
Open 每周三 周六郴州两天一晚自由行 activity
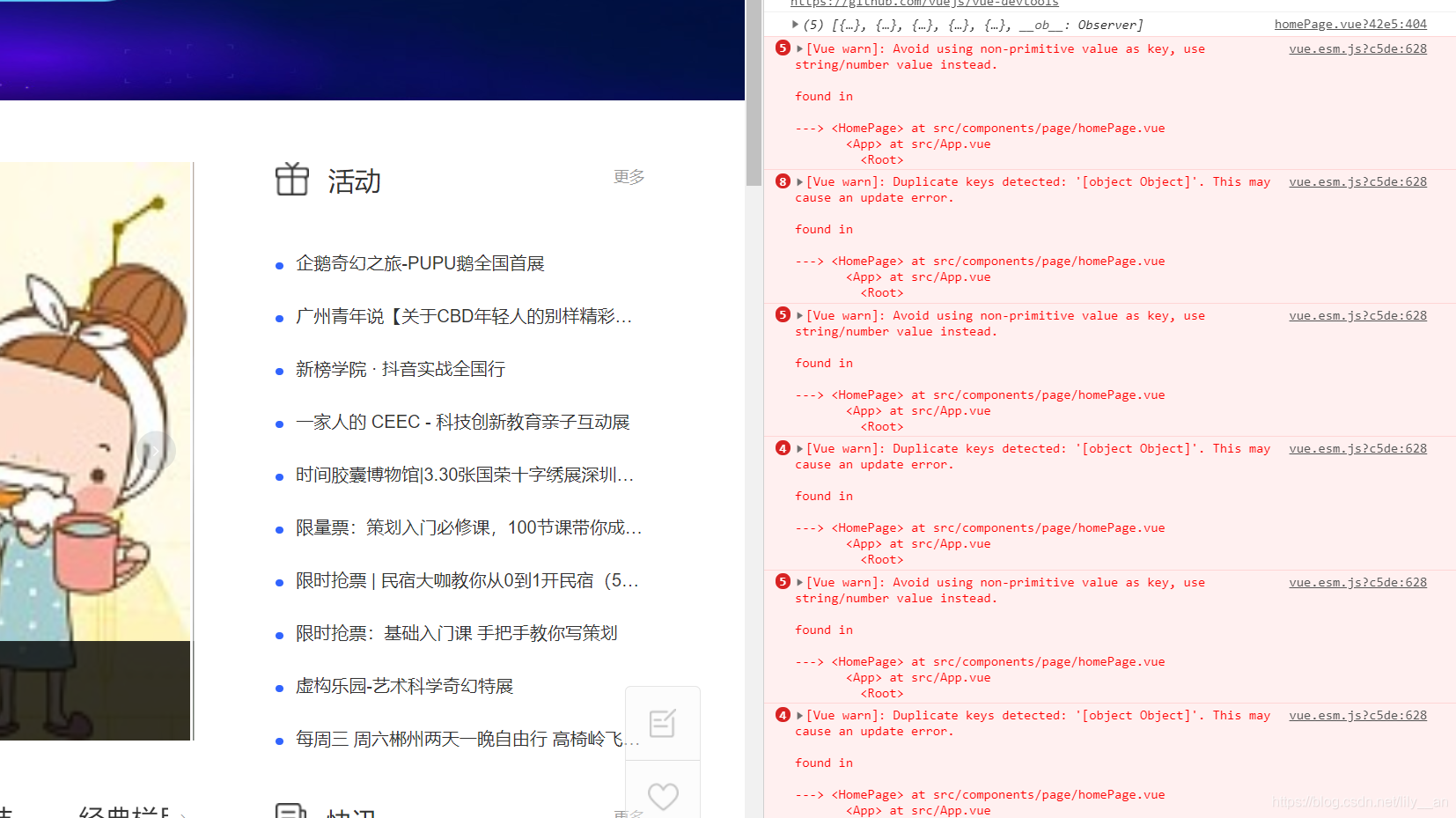click(467, 739)
